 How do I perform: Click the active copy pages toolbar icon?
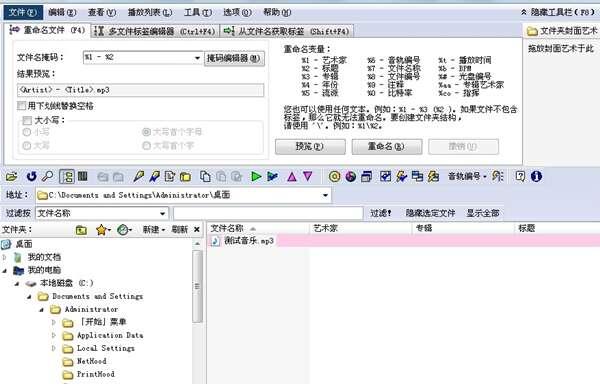point(205,176)
